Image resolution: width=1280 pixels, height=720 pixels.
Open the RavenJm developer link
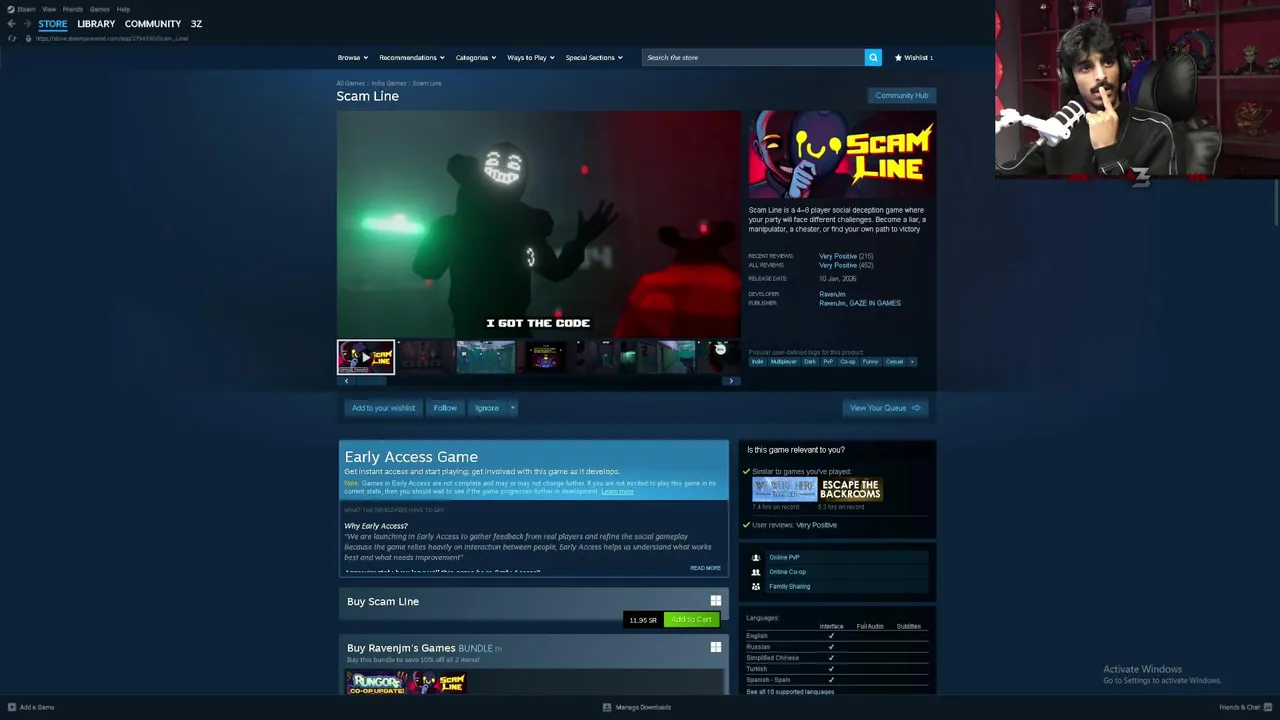coord(832,294)
